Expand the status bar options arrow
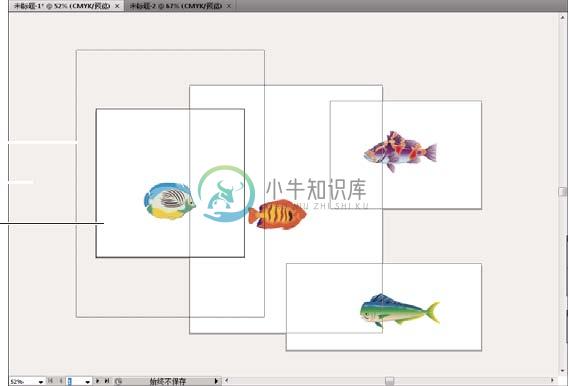 216,381
